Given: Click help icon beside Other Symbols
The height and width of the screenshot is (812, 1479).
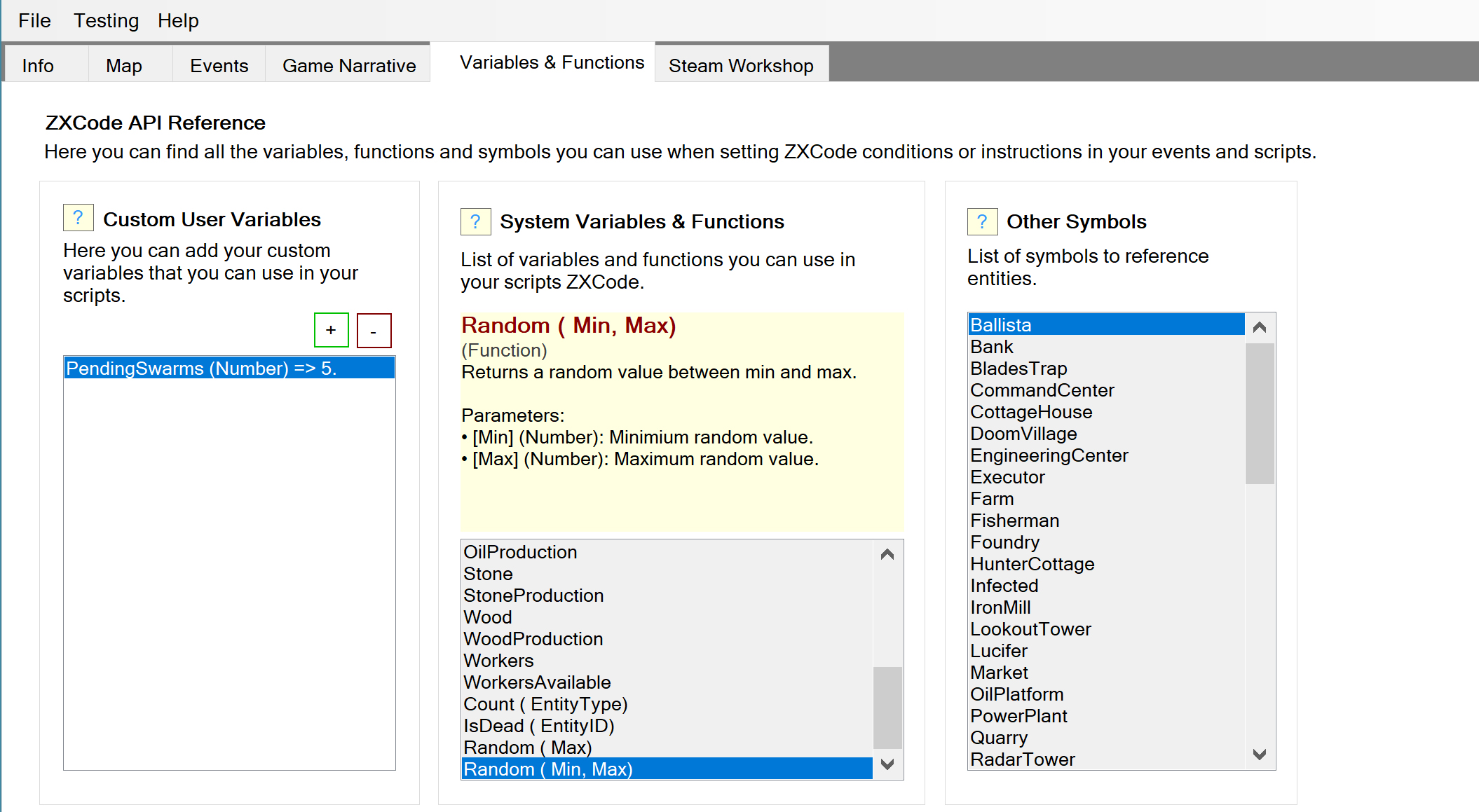Looking at the screenshot, I should [x=982, y=221].
